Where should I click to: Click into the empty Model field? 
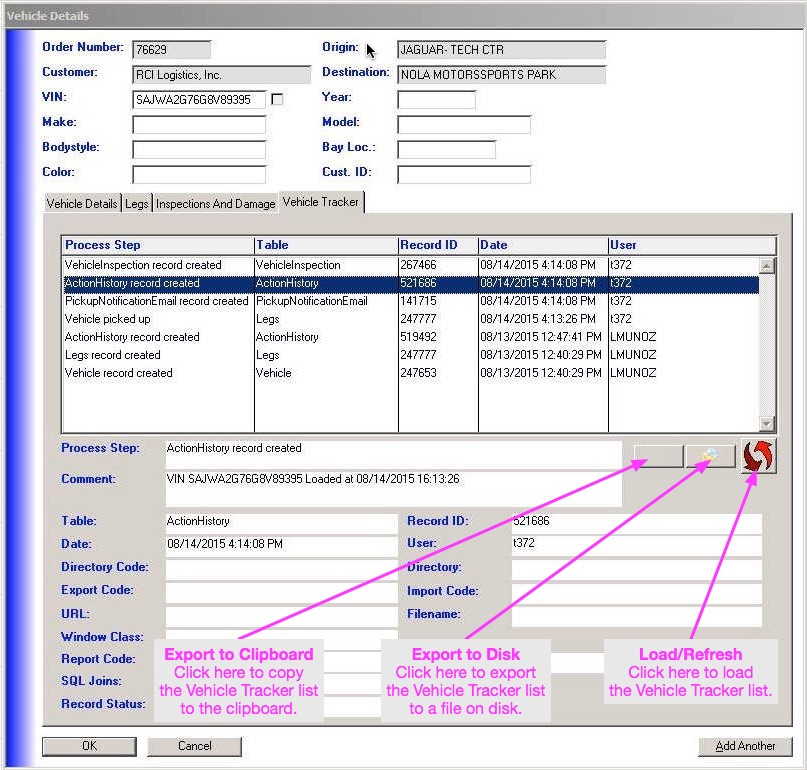click(x=464, y=125)
